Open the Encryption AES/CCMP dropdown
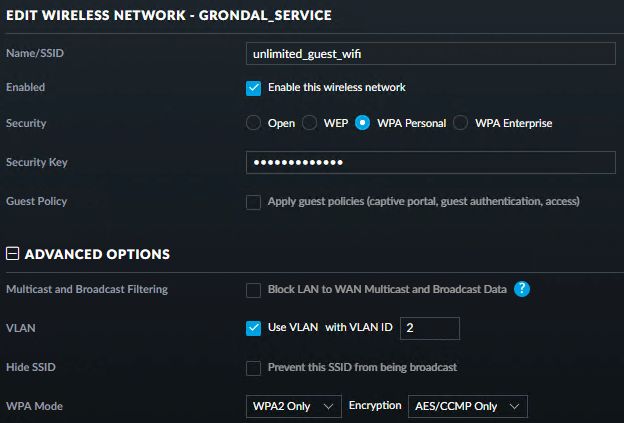624x423 pixels. point(467,406)
